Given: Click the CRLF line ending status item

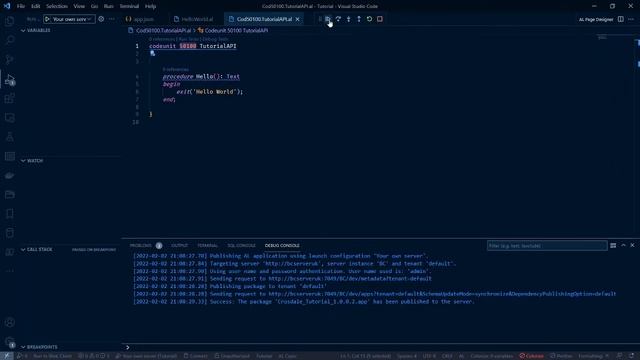Looking at the screenshot, I should pyautogui.click(x=447, y=356).
